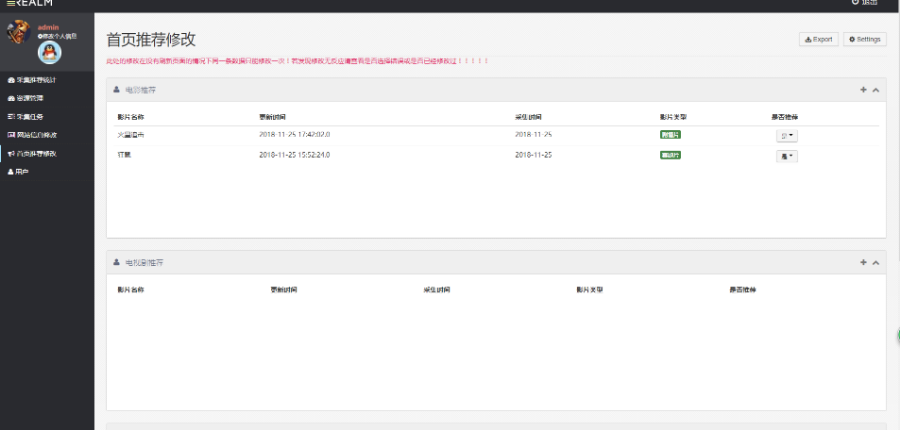Open the admin avatar picture

point(18,32)
